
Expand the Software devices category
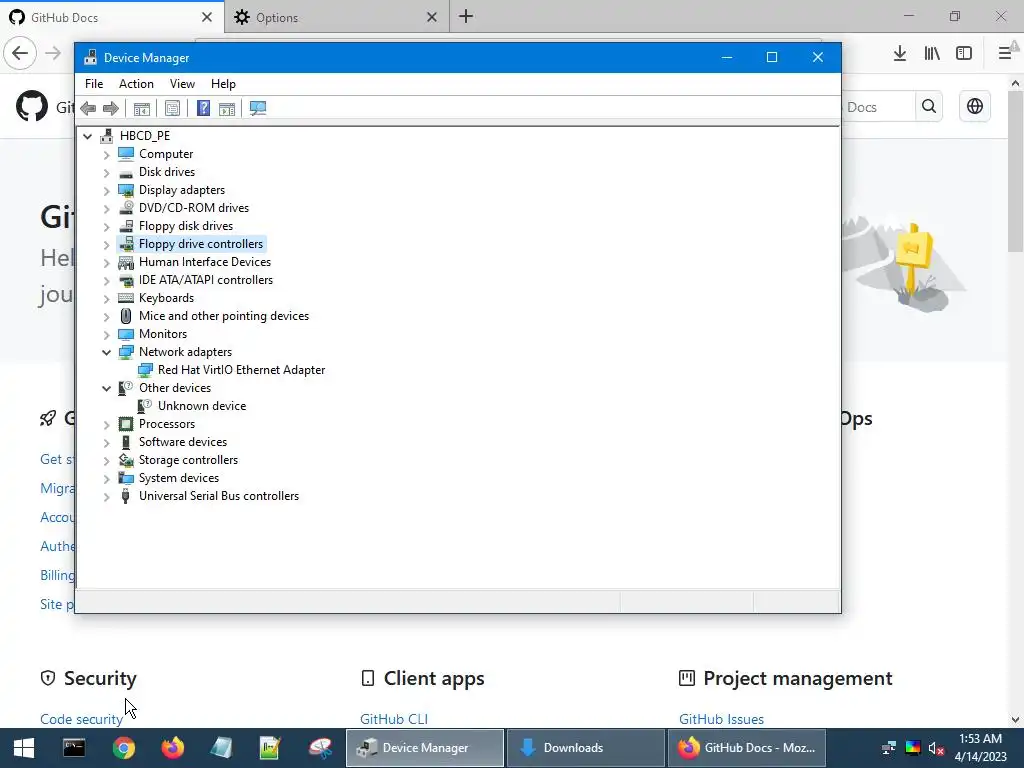pyautogui.click(x=106, y=443)
